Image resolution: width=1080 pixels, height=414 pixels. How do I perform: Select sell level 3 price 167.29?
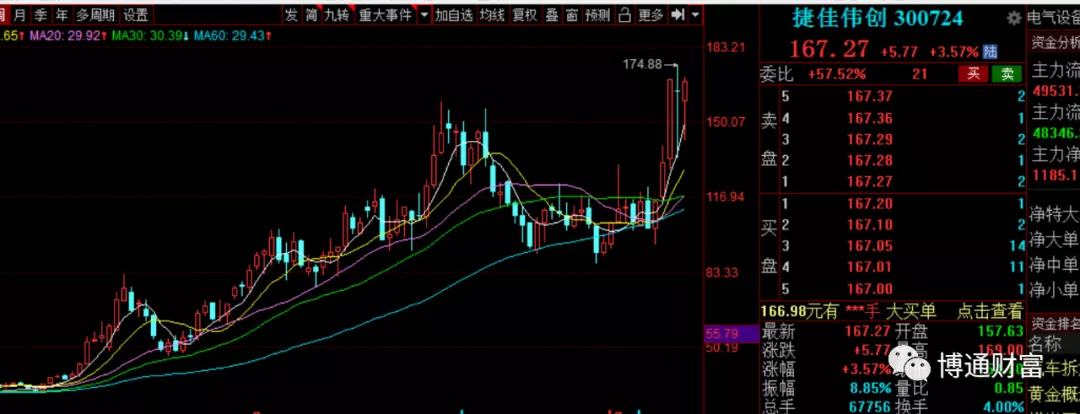[x=870, y=139]
